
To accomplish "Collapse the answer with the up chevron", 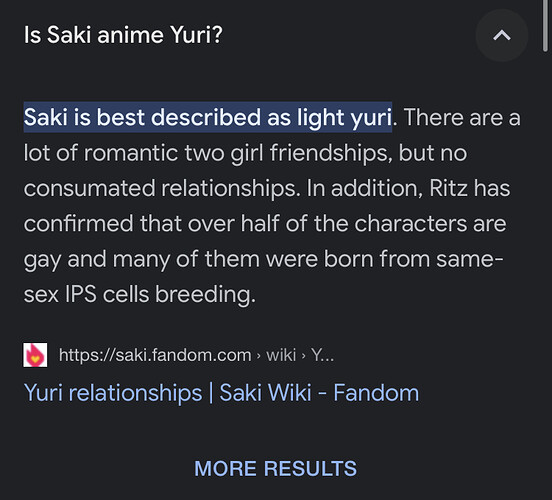I will click(502, 35).
